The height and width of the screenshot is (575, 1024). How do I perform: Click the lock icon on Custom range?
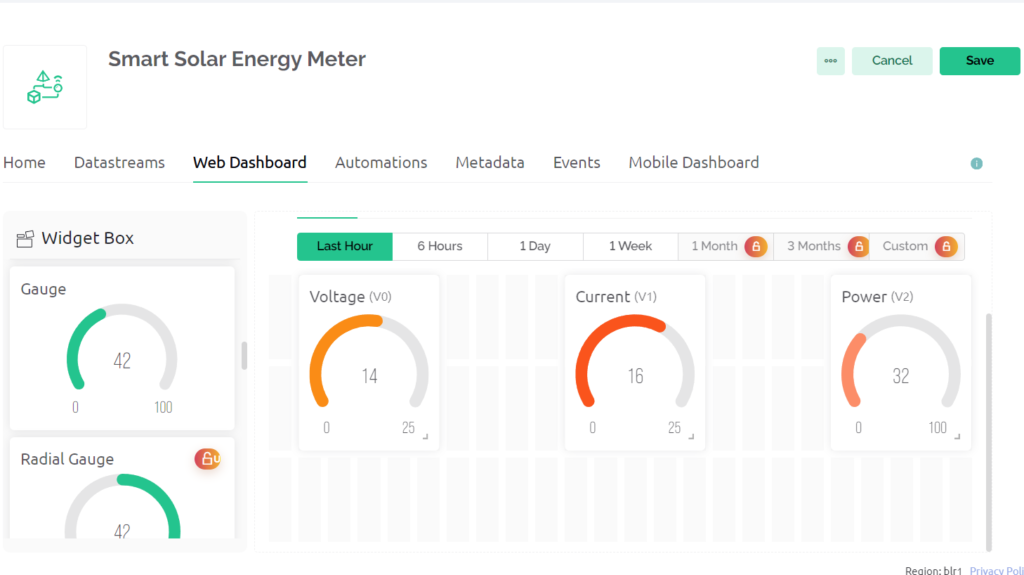pyautogui.click(x=945, y=247)
